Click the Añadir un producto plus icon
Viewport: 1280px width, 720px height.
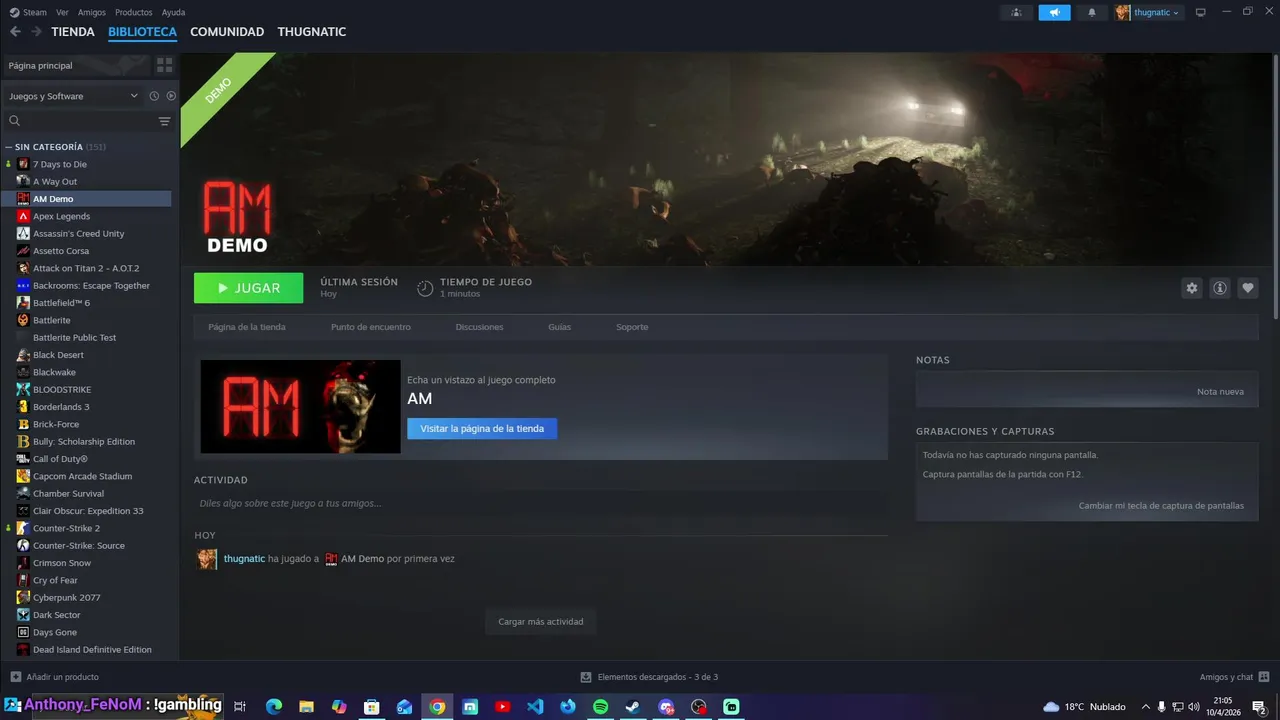tap(15, 677)
